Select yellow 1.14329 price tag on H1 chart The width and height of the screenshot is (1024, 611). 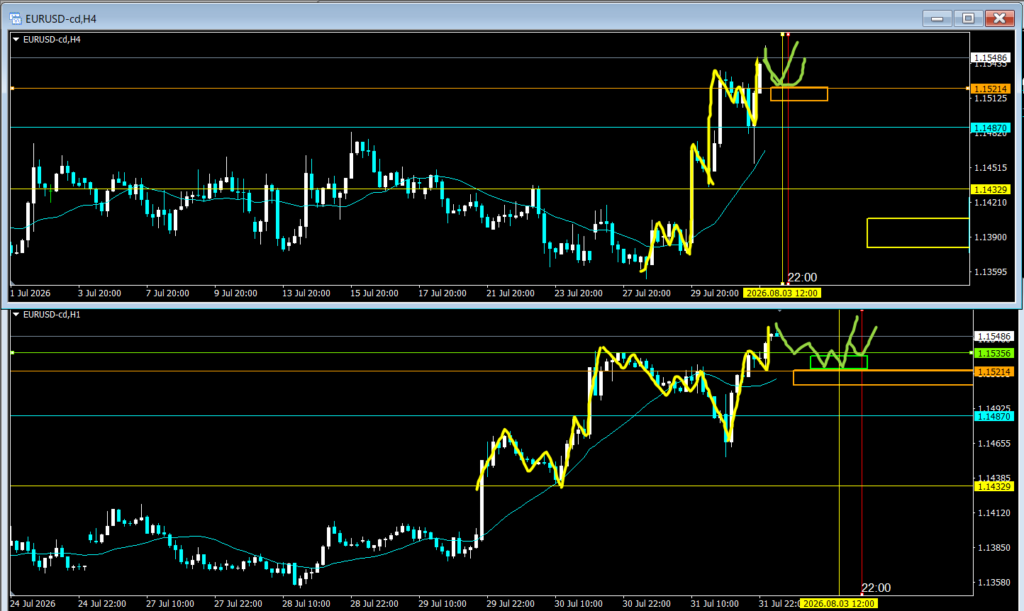[993, 486]
